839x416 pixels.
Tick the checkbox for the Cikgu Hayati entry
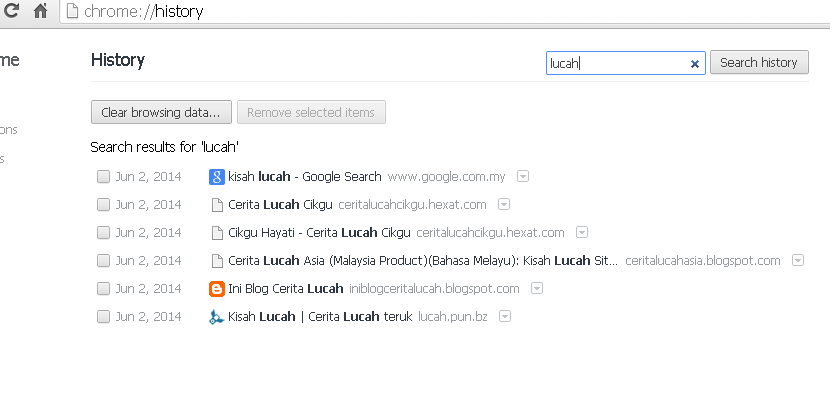click(x=103, y=232)
